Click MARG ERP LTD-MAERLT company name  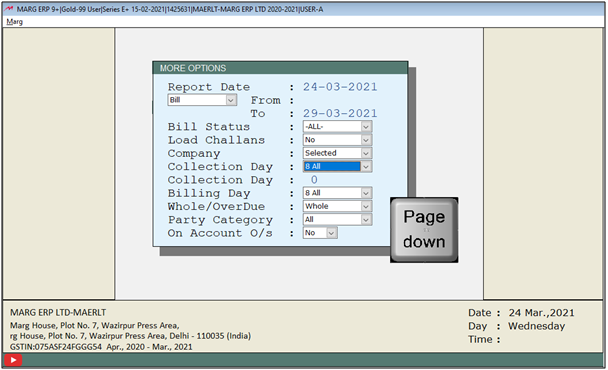pos(58,313)
